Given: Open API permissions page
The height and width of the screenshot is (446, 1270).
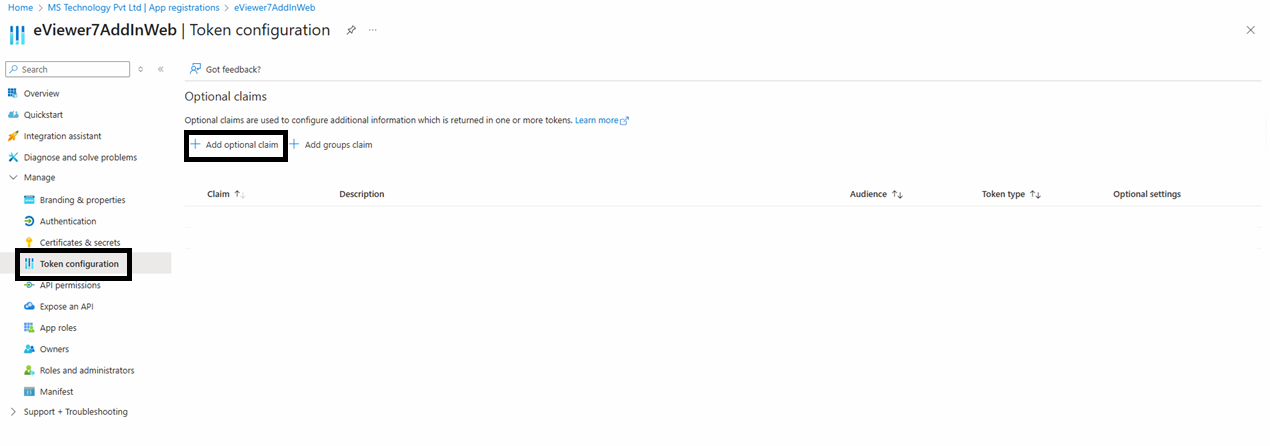Looking at the screenshot, I should 70,285.
